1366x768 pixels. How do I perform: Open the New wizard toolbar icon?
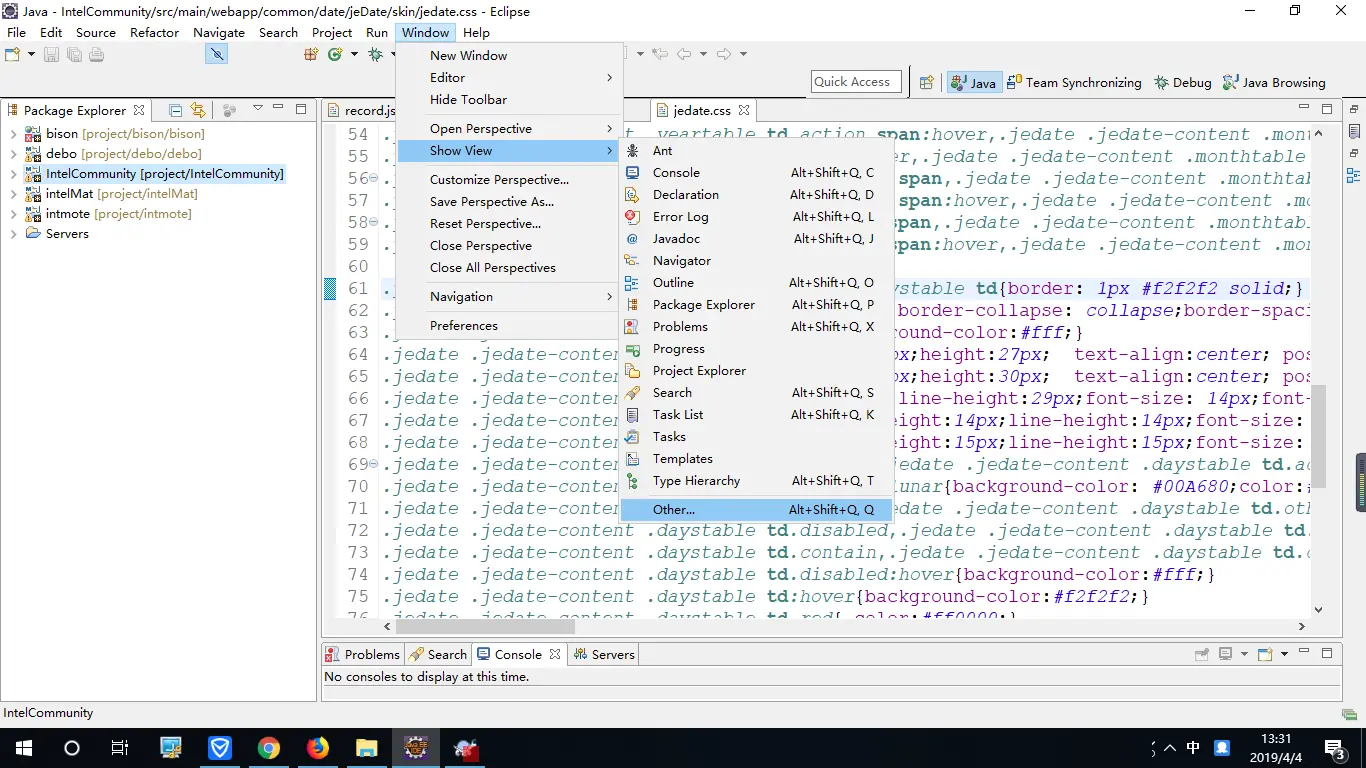tap(13, 54)
